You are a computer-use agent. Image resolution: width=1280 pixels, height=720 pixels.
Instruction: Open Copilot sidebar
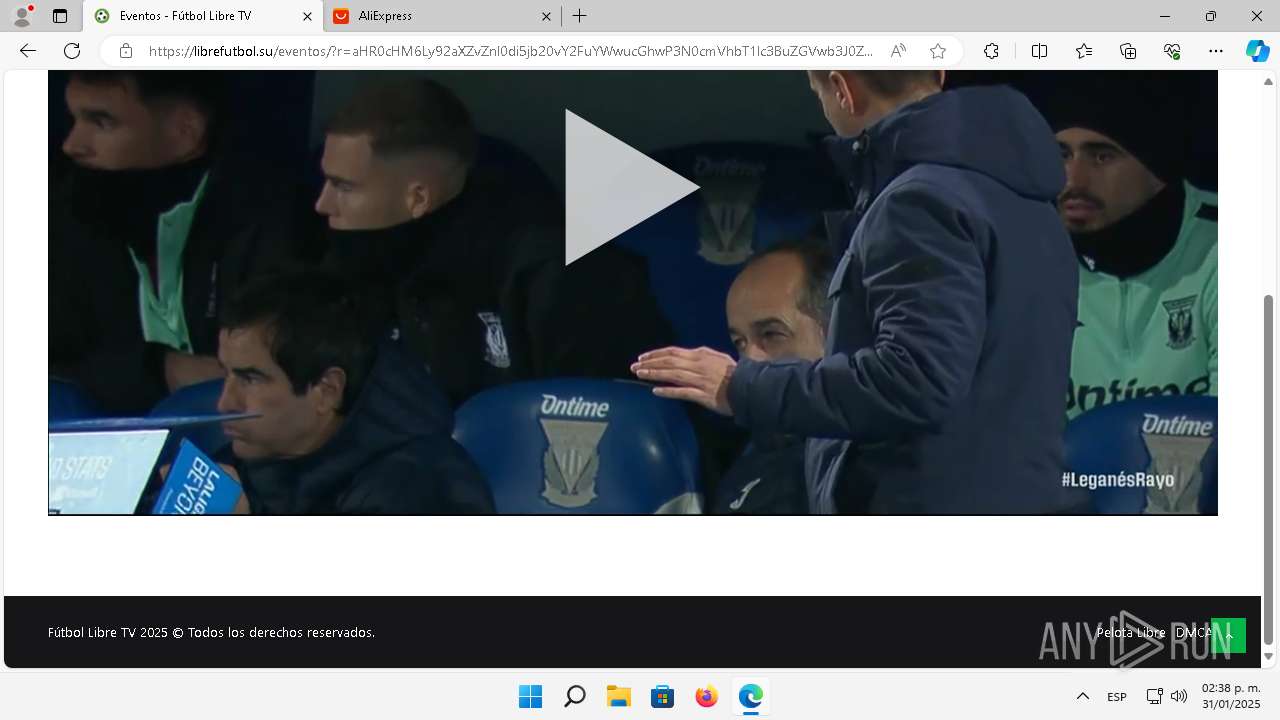pos(1257,51)
